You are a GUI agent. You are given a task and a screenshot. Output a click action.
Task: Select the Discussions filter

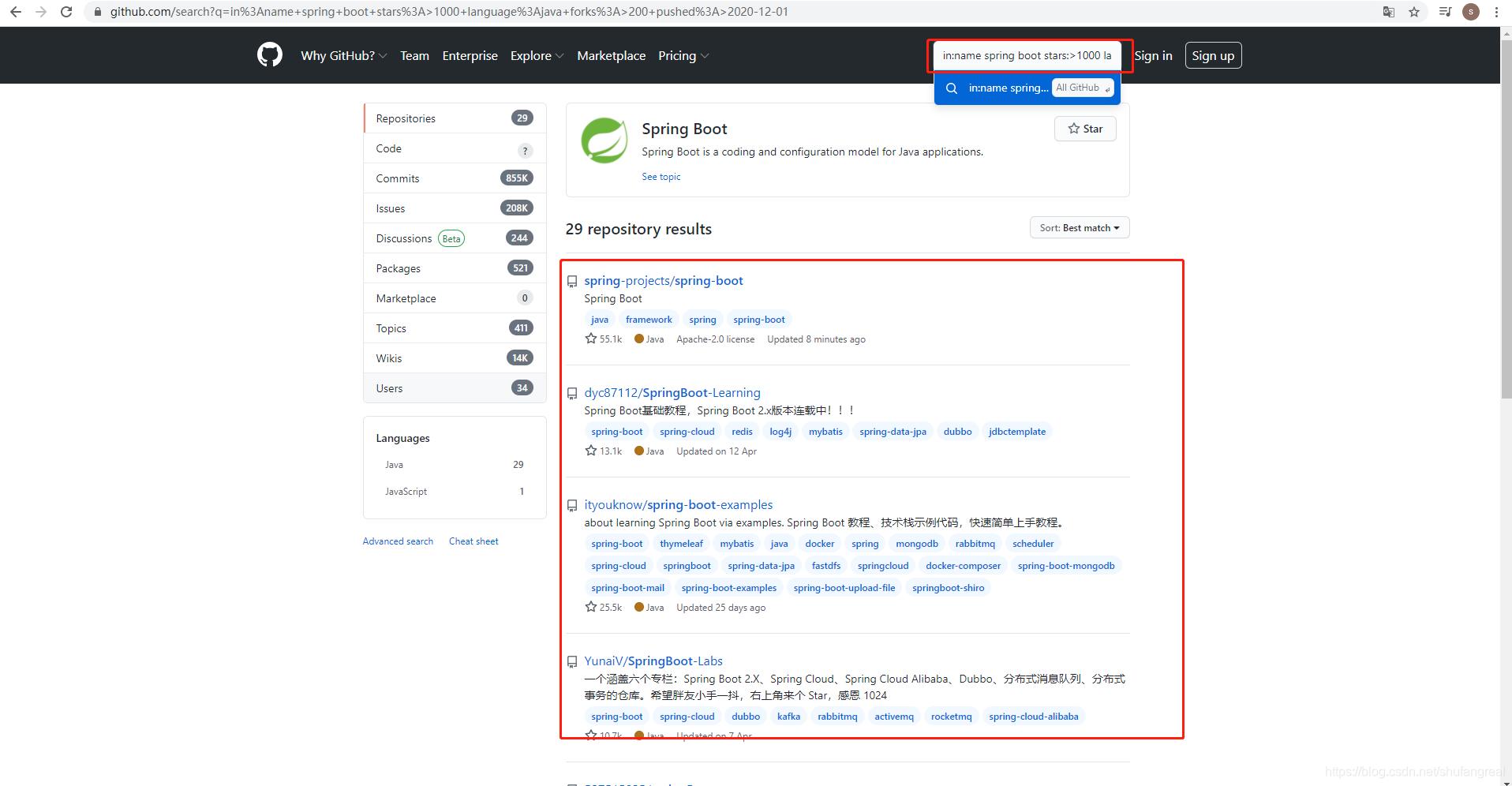(455, 238)
